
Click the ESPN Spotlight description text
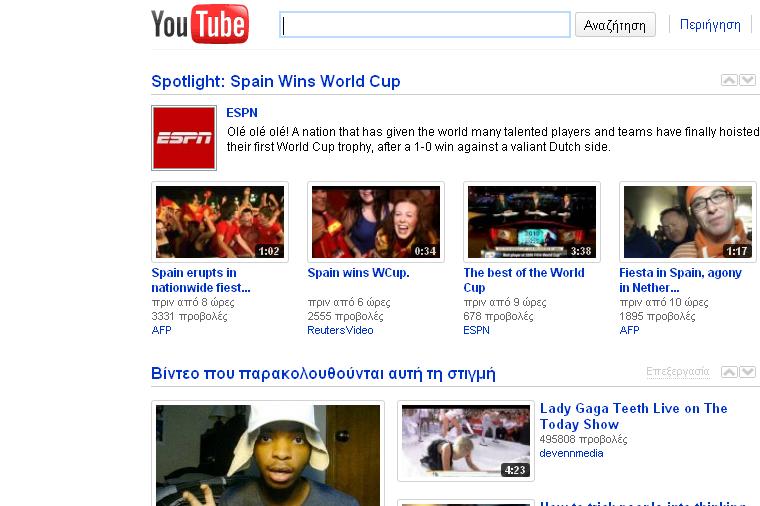493,139
